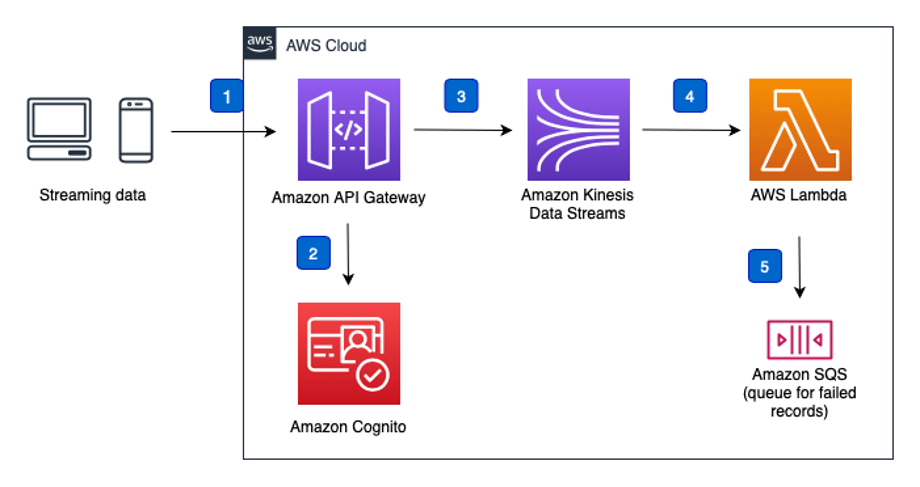The height and width of the screenshot is (487, 920).
Task: Click the arrow from API Gateway to Kinesis
Action: point(463,130)
